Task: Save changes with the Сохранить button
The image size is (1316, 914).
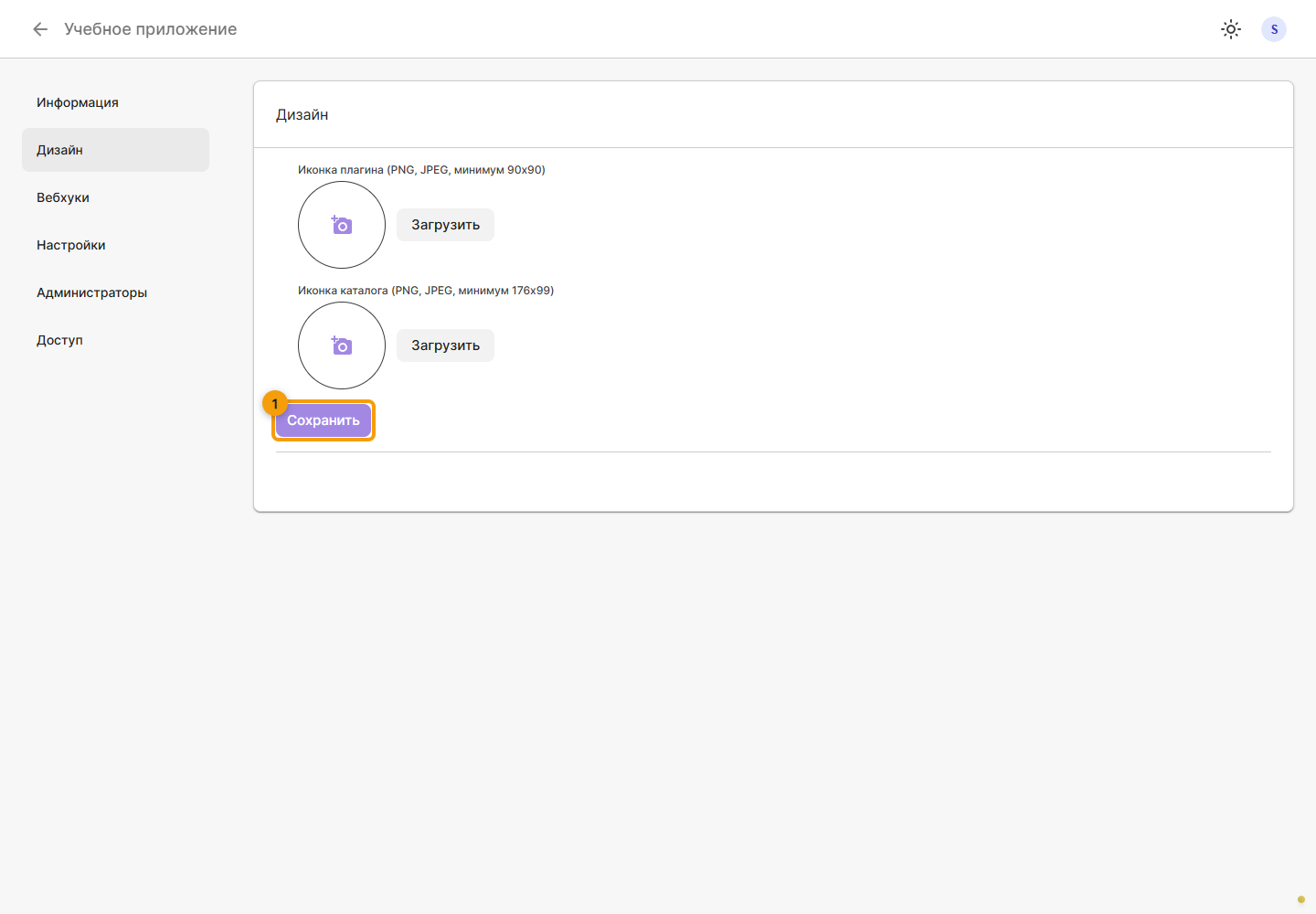Action: [324, 420]
